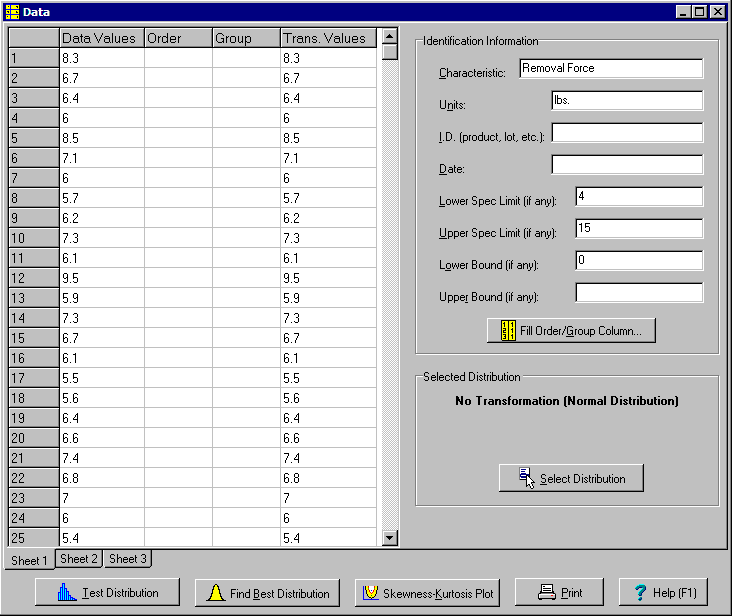Click the Find Best Distribution bell-curve icon

216,593
